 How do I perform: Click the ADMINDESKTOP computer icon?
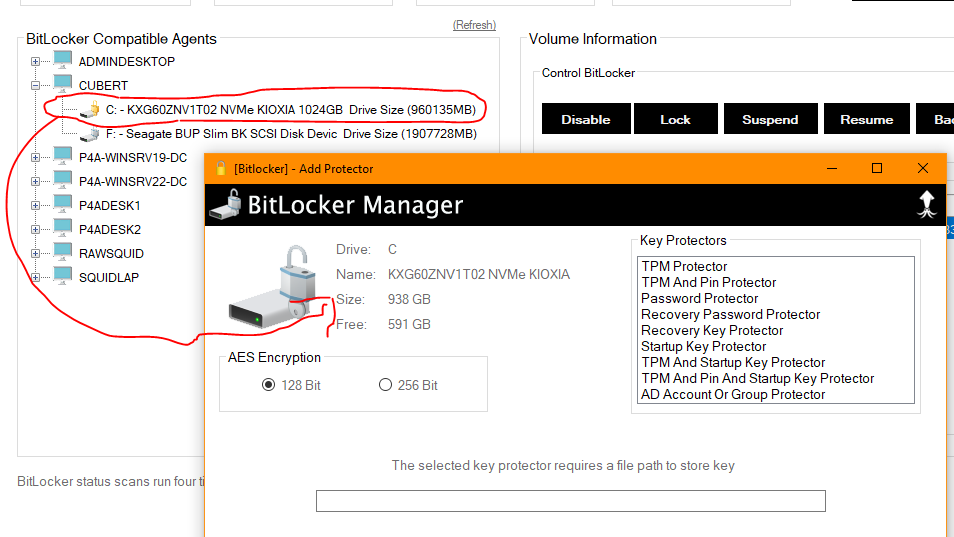[63, 61]
